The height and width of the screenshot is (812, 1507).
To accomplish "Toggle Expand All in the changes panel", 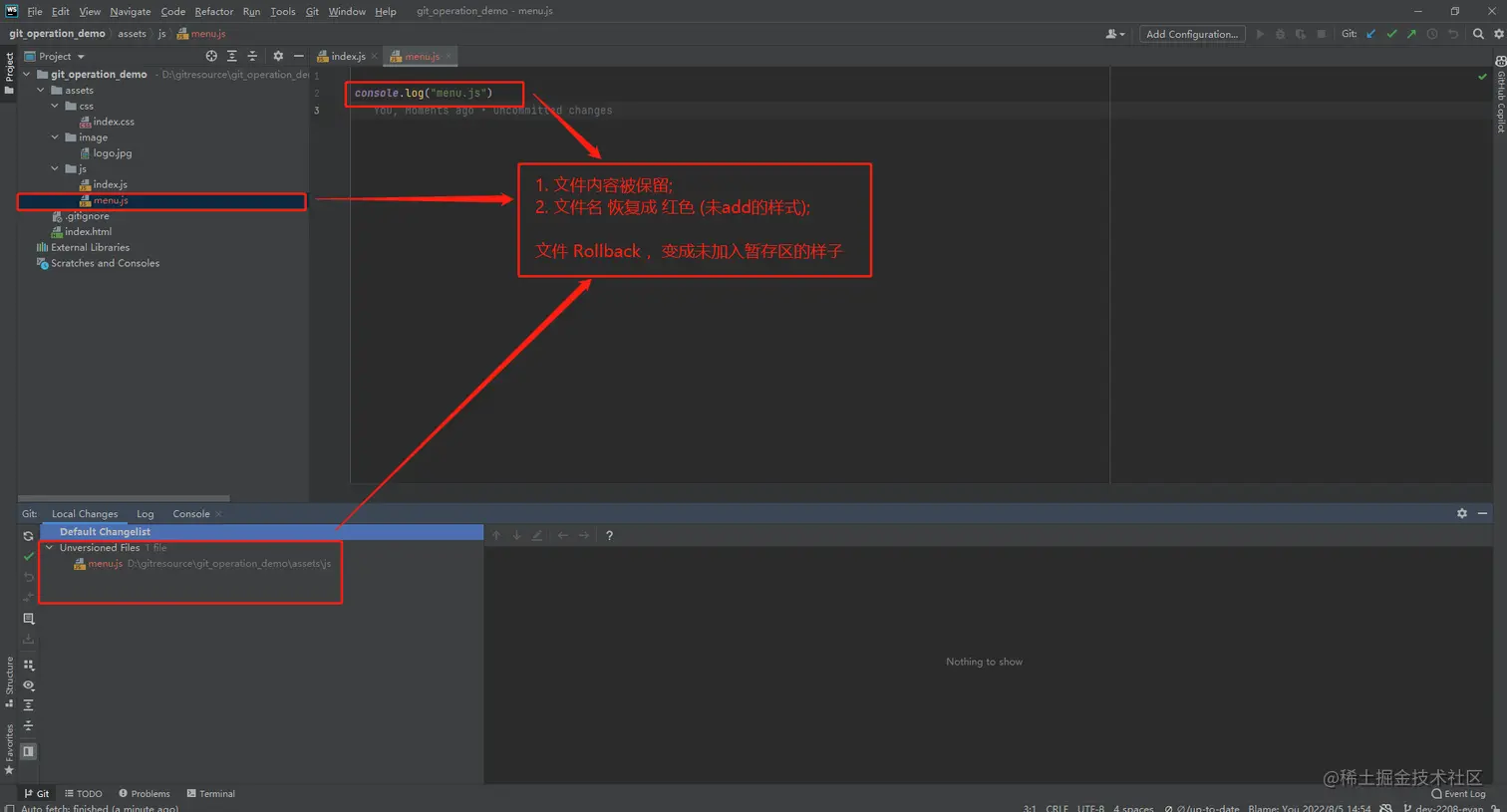I will (x=29, y=703).
